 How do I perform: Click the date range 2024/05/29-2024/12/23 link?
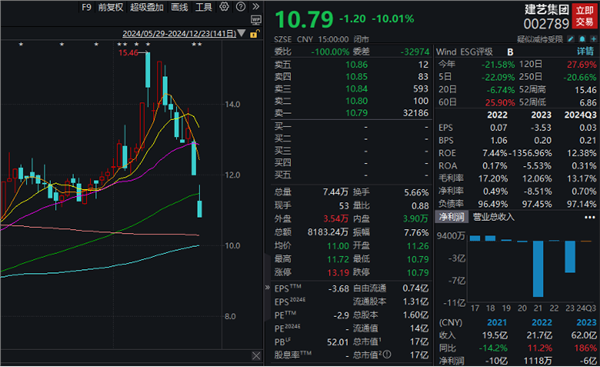point(179,34)
